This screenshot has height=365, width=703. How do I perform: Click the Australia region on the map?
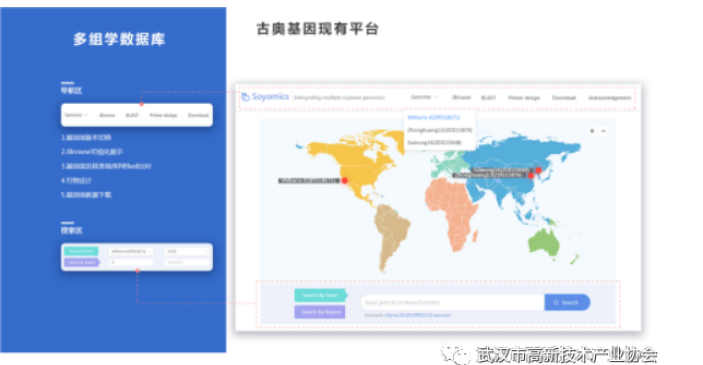543,242
